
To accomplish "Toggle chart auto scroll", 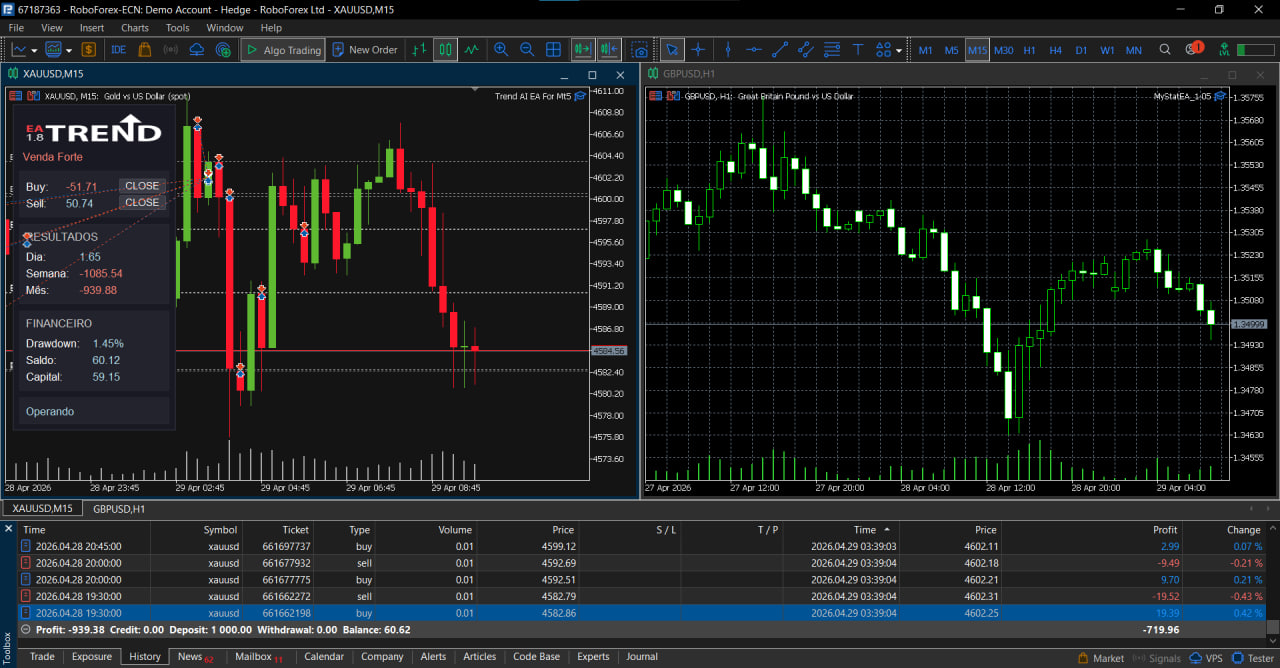I will (582, 50).
